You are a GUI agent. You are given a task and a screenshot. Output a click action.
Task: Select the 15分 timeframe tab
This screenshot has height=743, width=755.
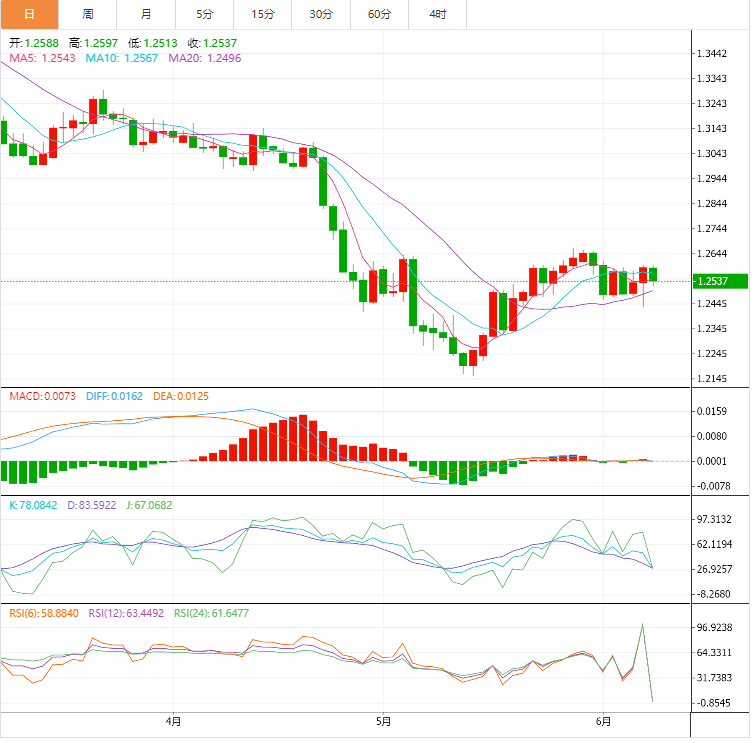(x=263, y=14)
